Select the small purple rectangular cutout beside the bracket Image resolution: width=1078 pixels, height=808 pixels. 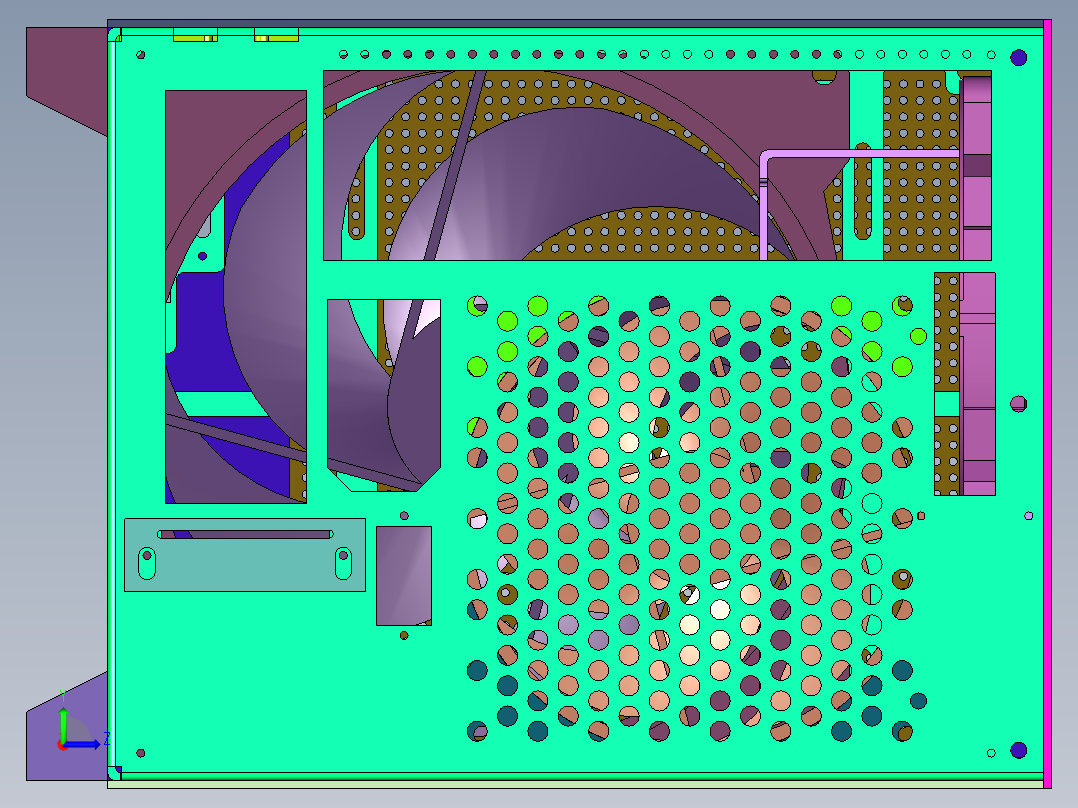(x=404, y=576)
